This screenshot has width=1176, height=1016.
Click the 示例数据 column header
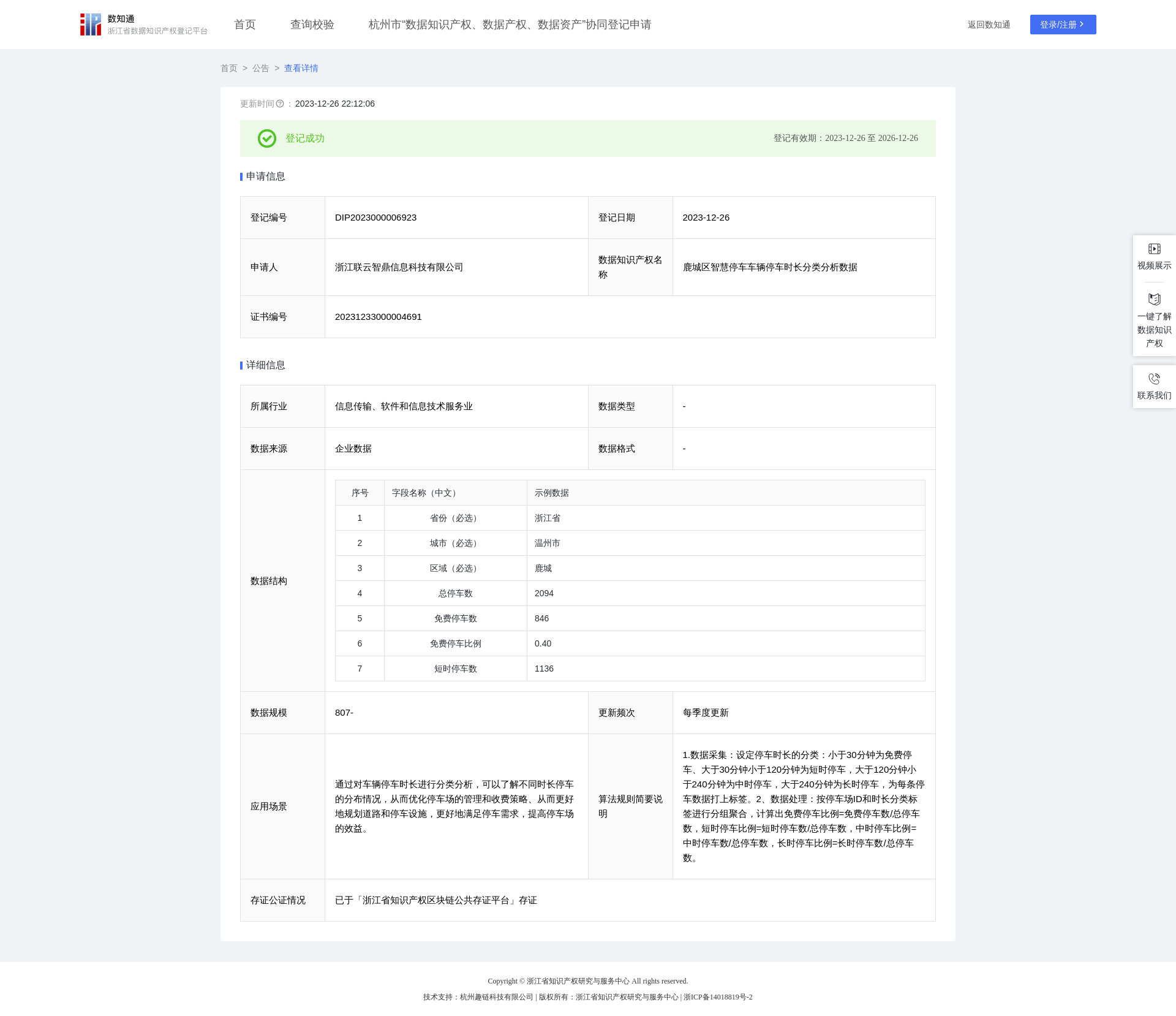pos(552,493)
